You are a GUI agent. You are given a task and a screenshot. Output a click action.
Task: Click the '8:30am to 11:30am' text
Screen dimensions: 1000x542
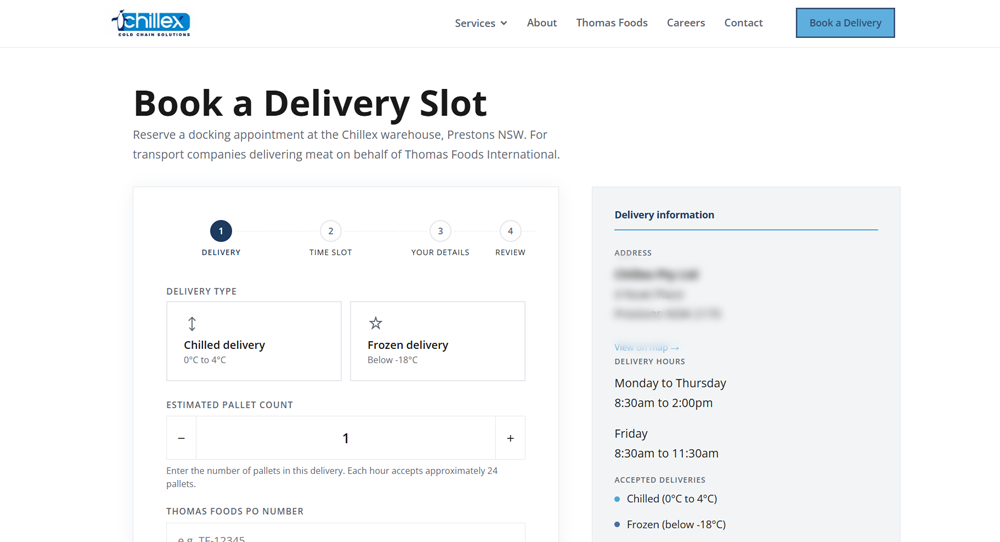click(x=666, y=453)
